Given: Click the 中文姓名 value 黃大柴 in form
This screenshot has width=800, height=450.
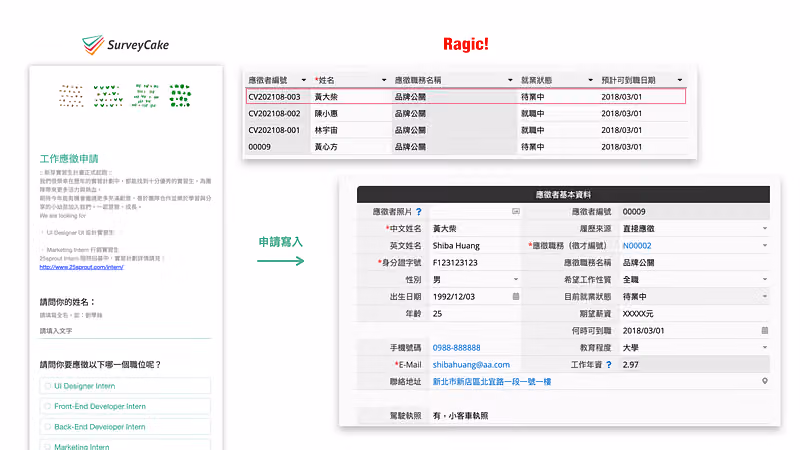Looking at the screenshot, I should [444, 229].
